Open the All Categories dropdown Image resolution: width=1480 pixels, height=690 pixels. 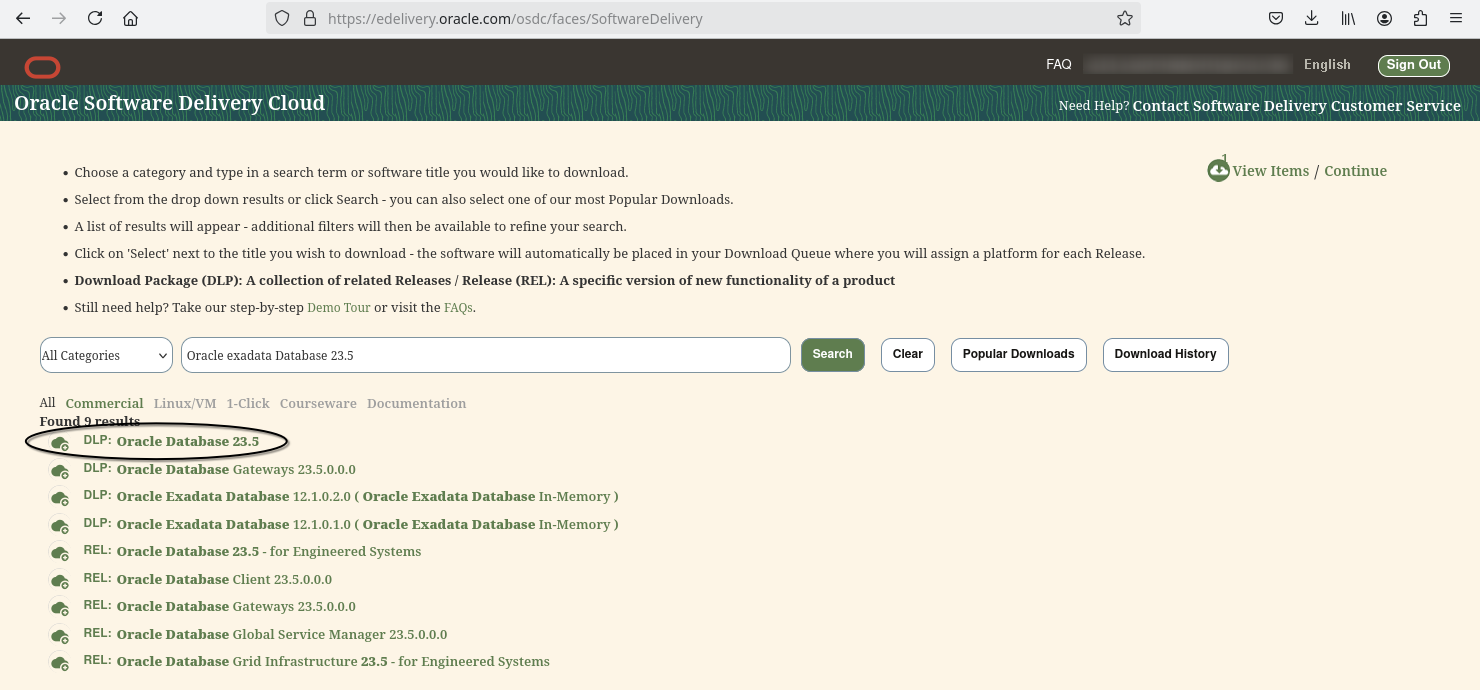[x=105, y=355]
